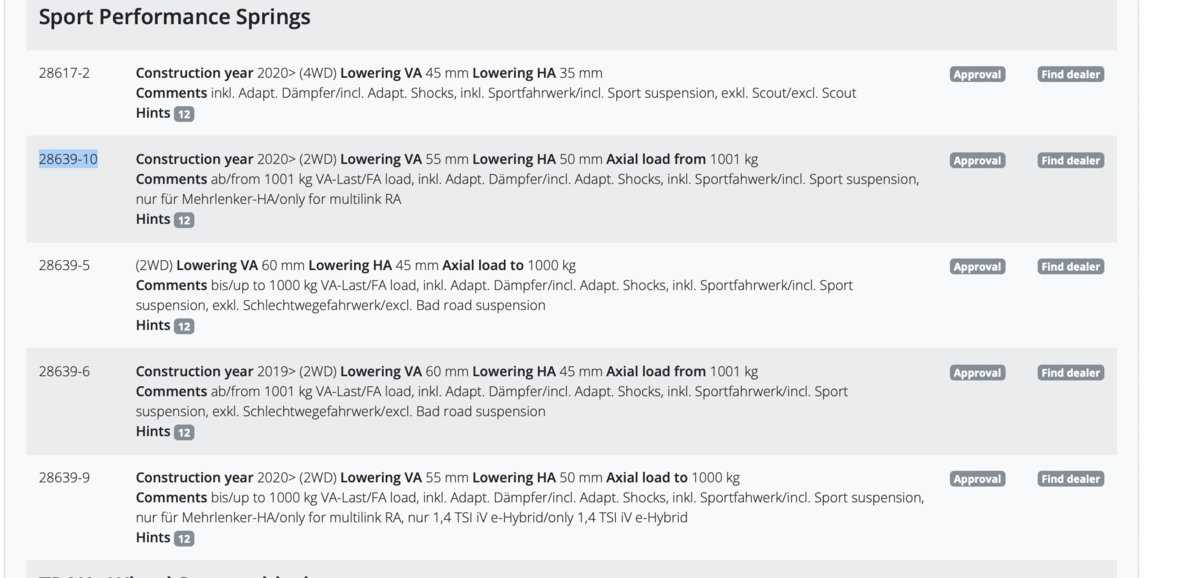Select part number 28639-9
Viewport: 1200px width, 578px height.
click(64, 477)
